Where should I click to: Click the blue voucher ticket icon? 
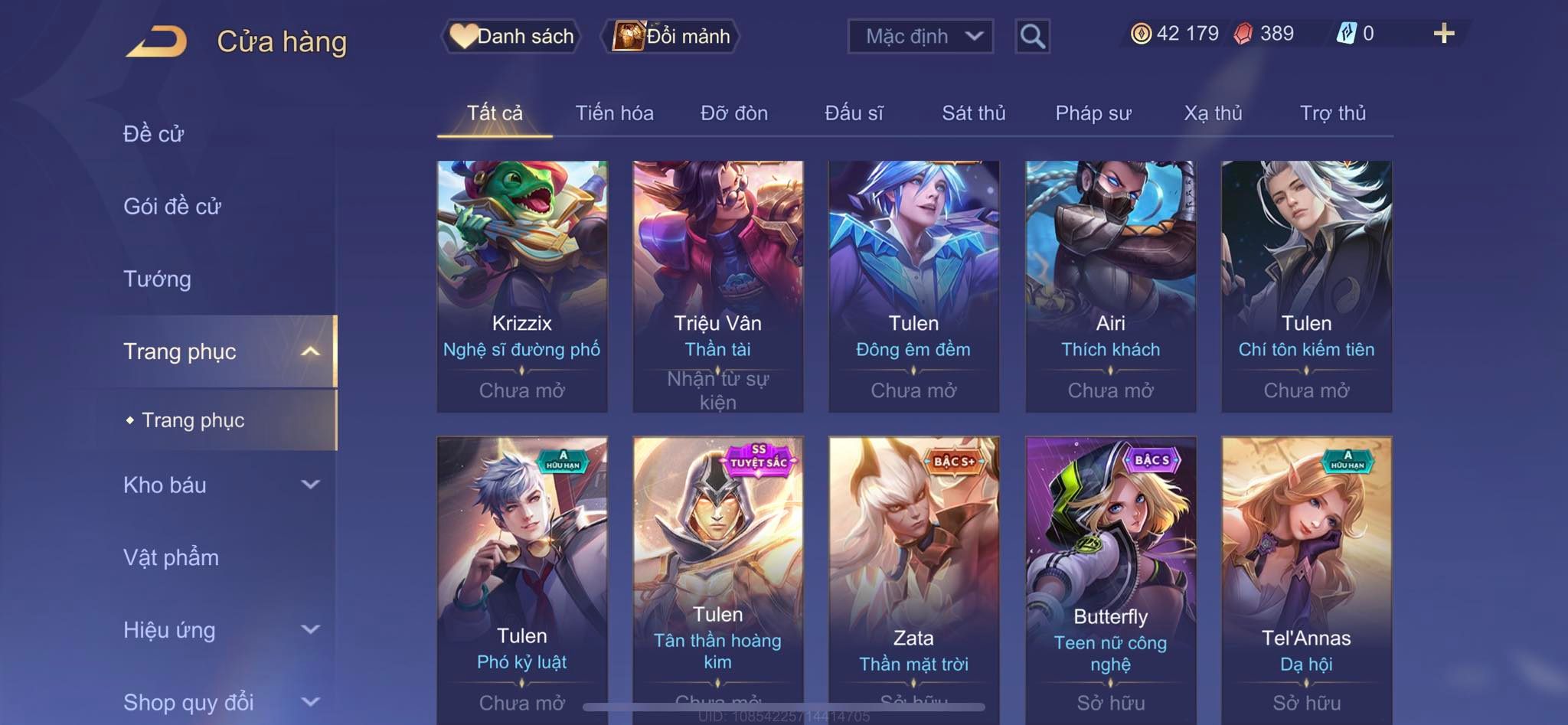(x=1347, y=34)
